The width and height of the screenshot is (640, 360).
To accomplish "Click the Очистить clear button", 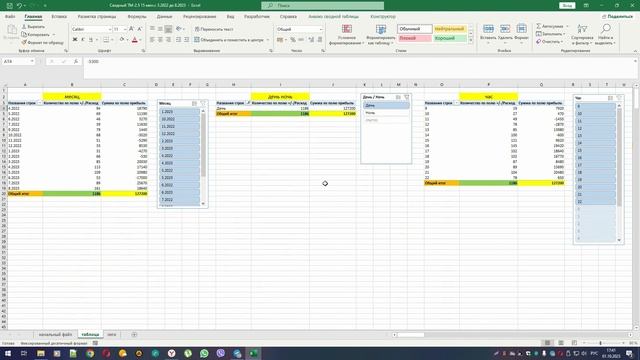I will click(x=548, y=42).
